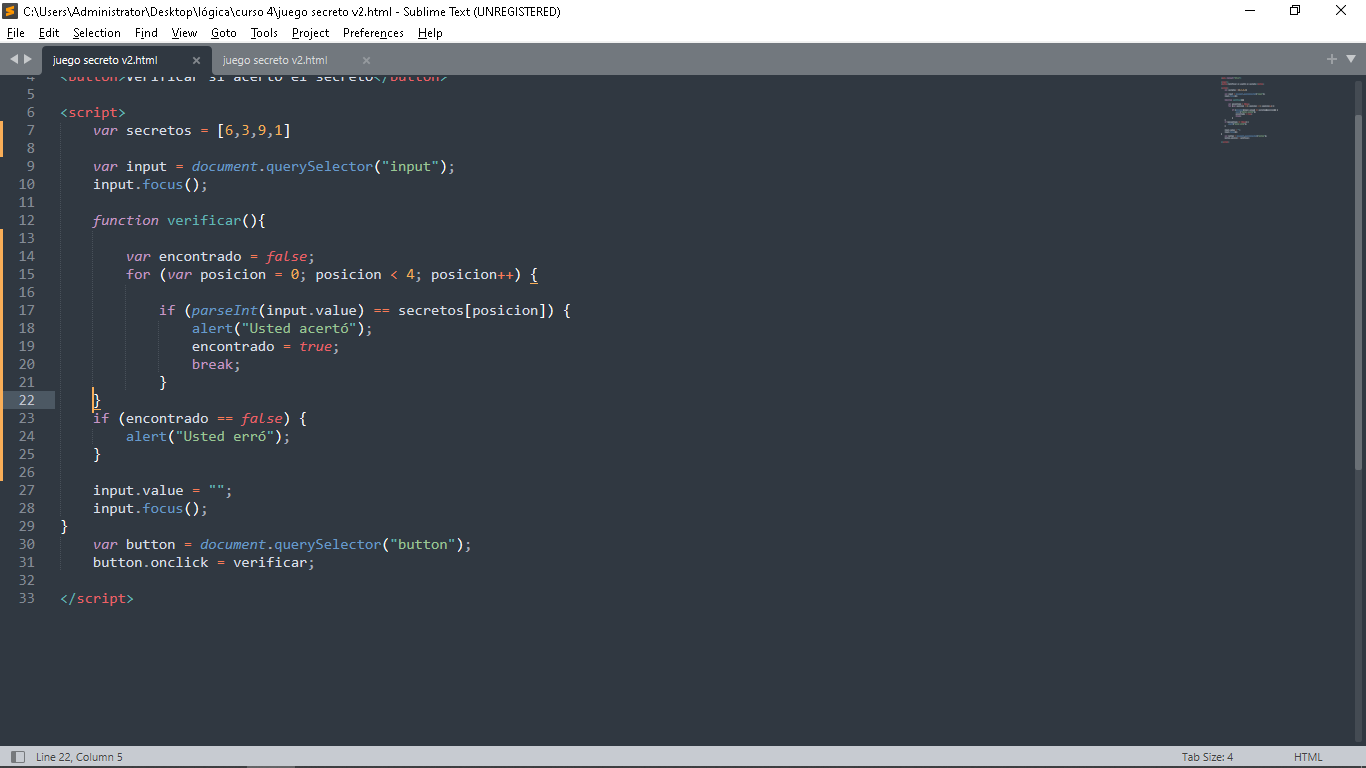Click line number 33 in gutter
The width and height of the screenshot is (1366, 768).
[26, 598]
